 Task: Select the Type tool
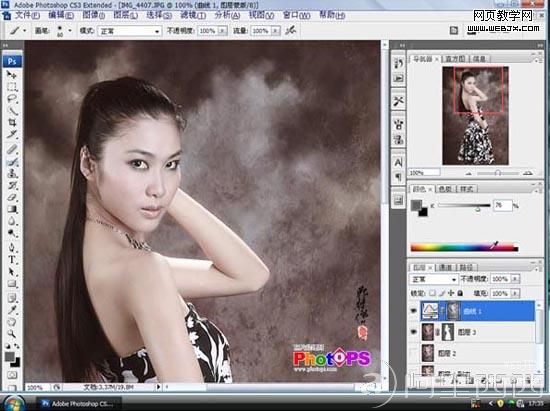tap(12, 260)
